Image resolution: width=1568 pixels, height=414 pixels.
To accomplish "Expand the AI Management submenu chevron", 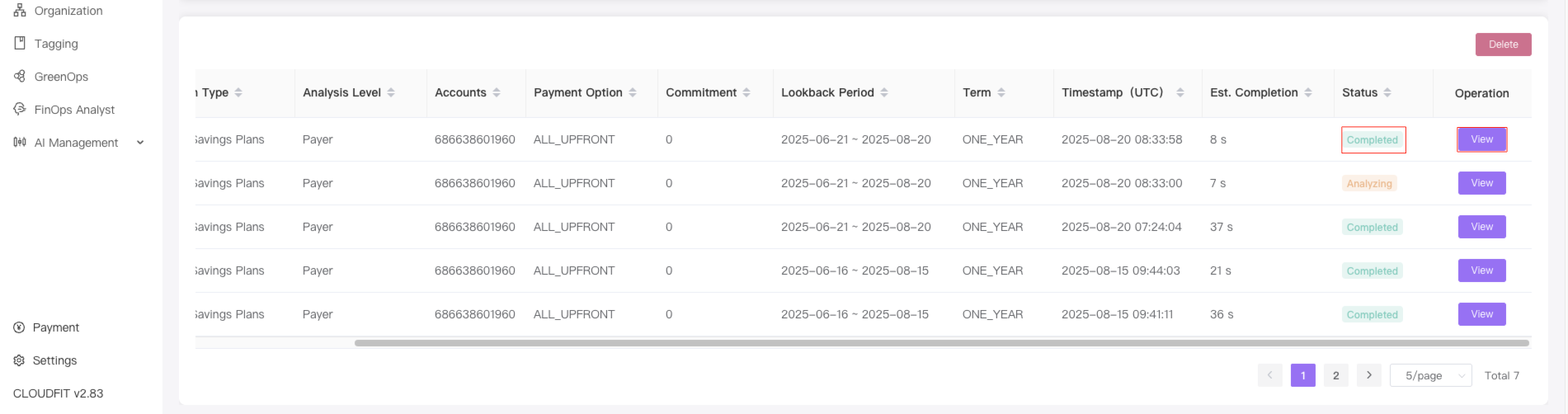I will pos(140,143).
